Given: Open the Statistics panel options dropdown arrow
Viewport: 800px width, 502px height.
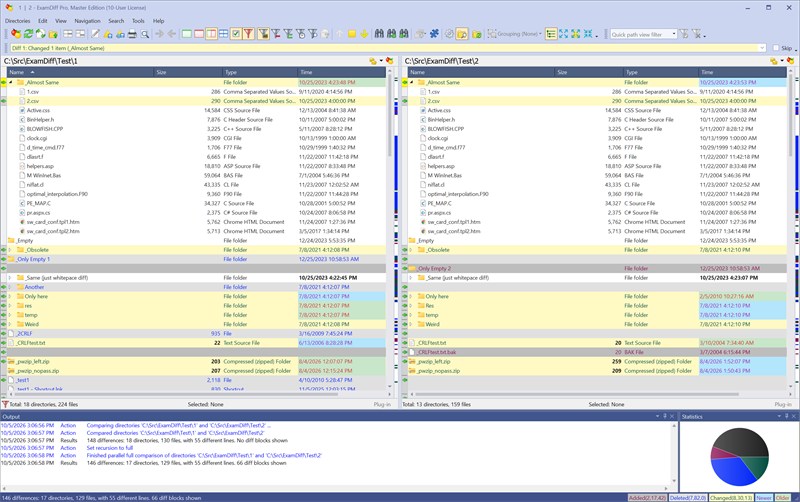Looking at the screenshot, I should (779, 416).
